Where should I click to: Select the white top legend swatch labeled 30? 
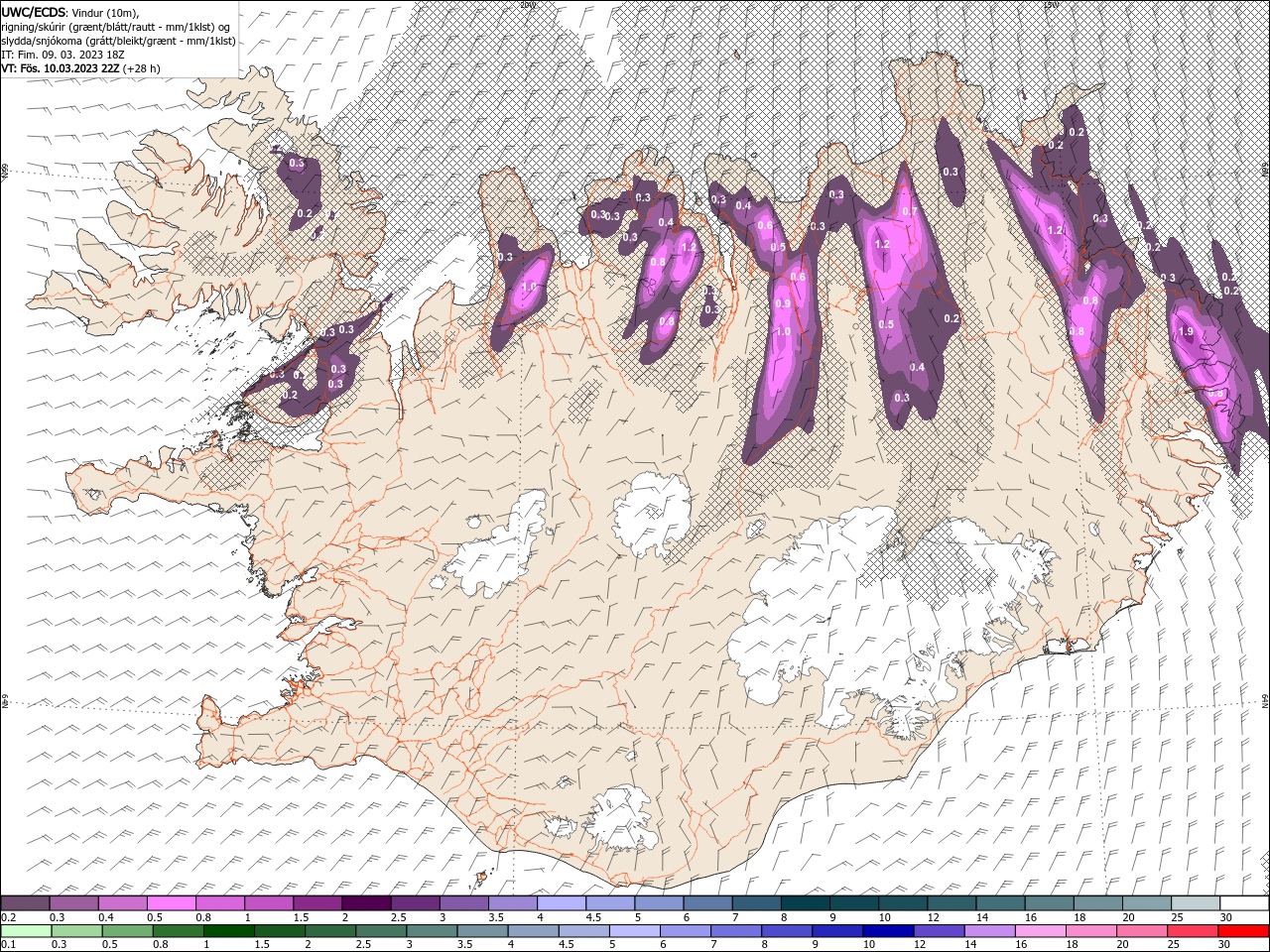point(1243,903)
